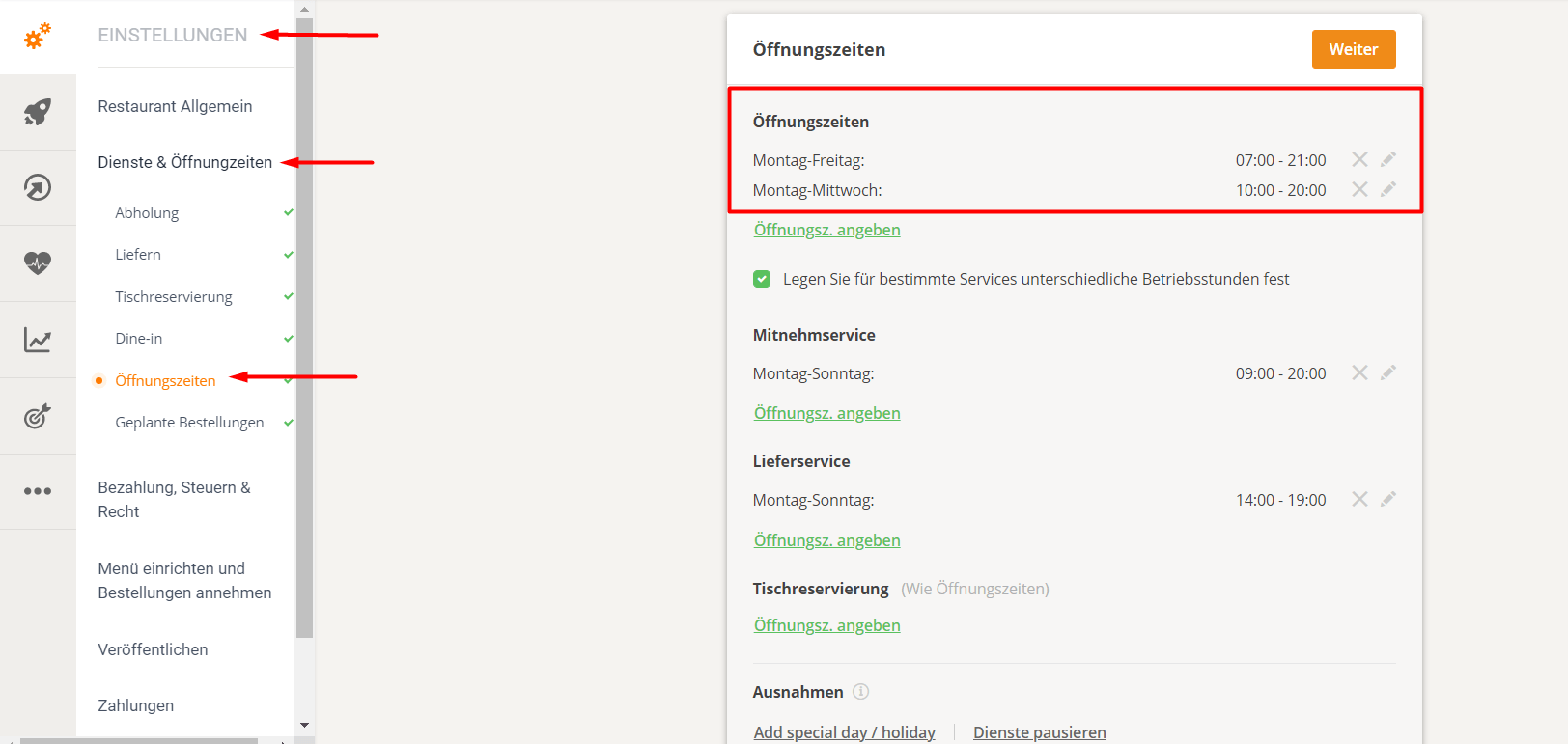Click the target marketing icon in sidebar
The width and height of the screenshot is (1568, 744).
[38, 416]
